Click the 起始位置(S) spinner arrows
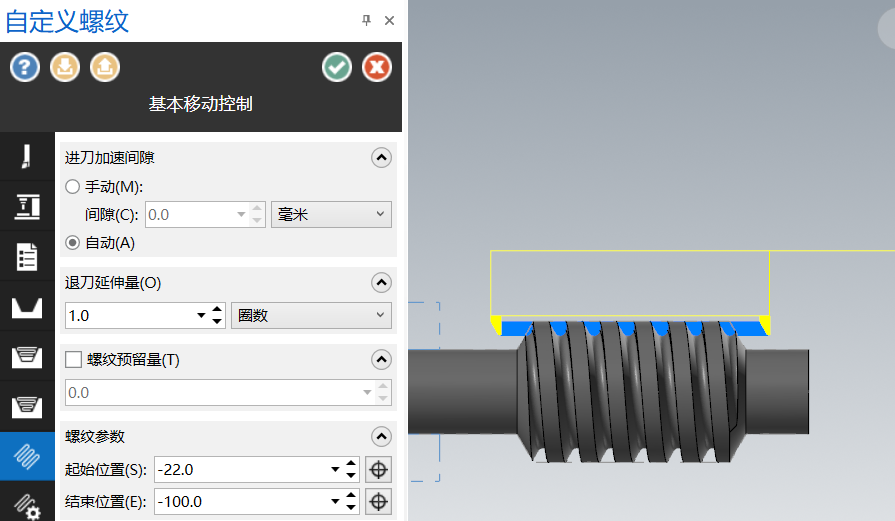 tap(351, 470)
